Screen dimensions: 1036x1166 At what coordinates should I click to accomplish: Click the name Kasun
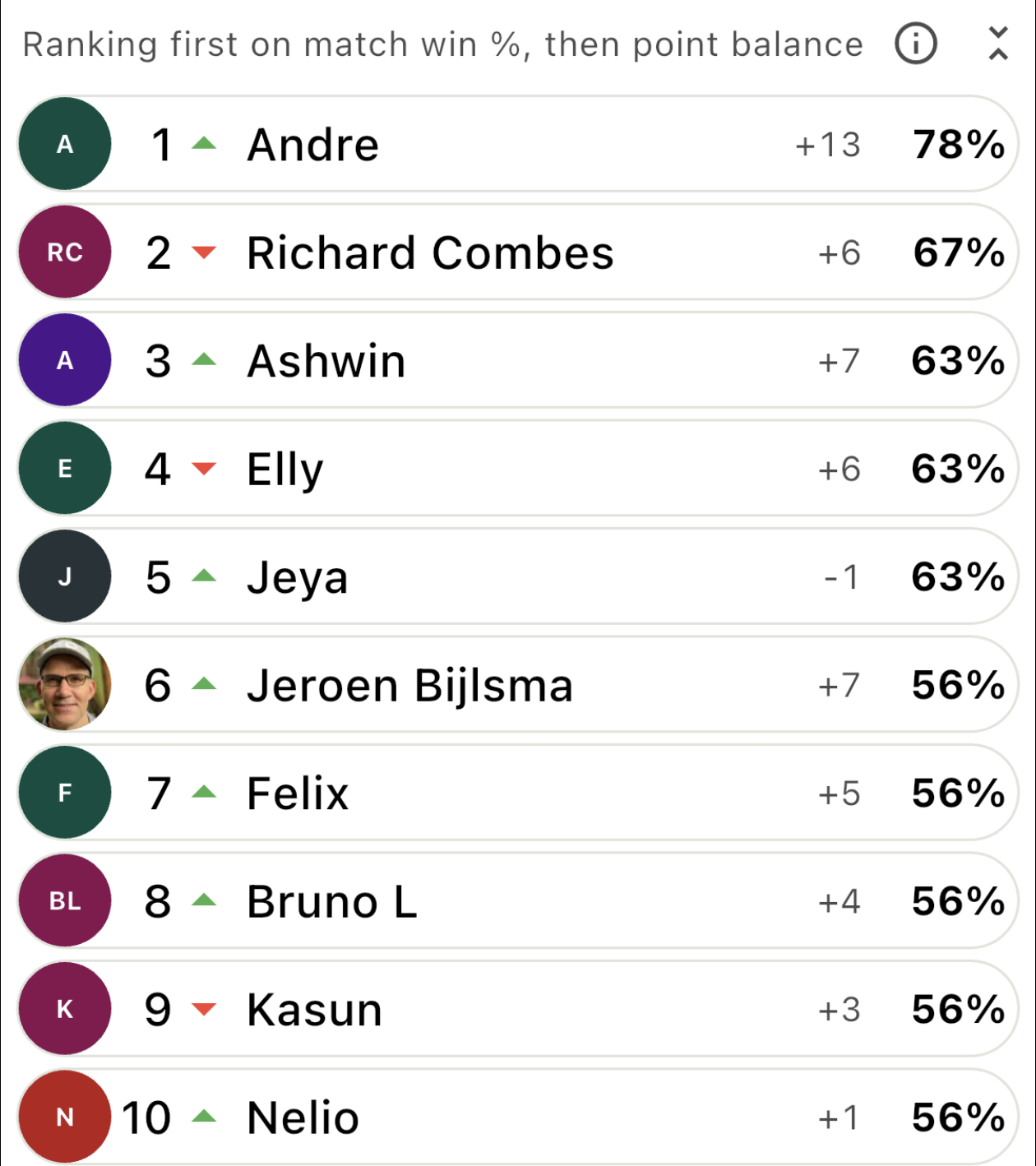tap(314, 1008)
